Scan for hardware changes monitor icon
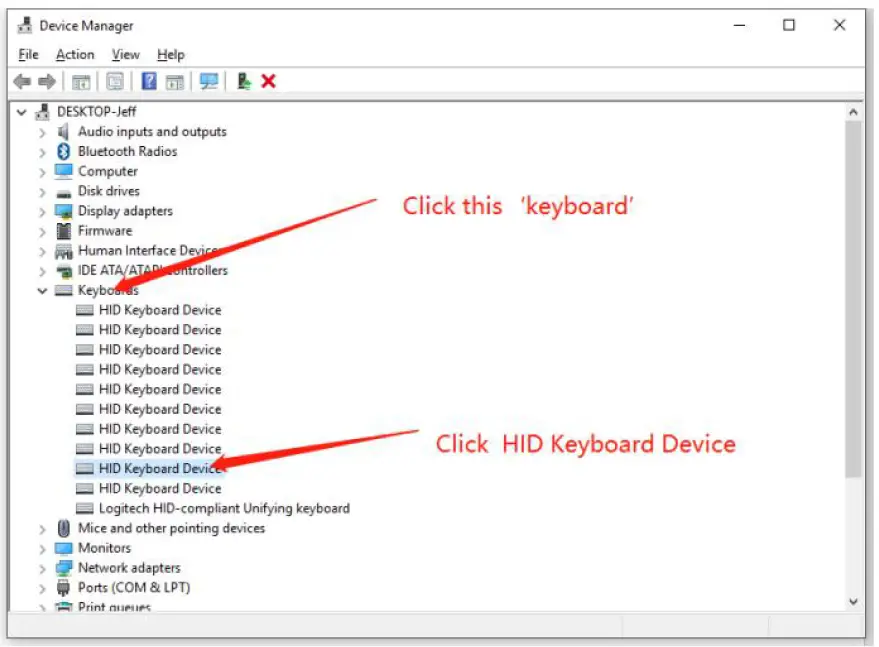This screenshot has width=879, height=647. pyautogui.click(x=209, y=82)
